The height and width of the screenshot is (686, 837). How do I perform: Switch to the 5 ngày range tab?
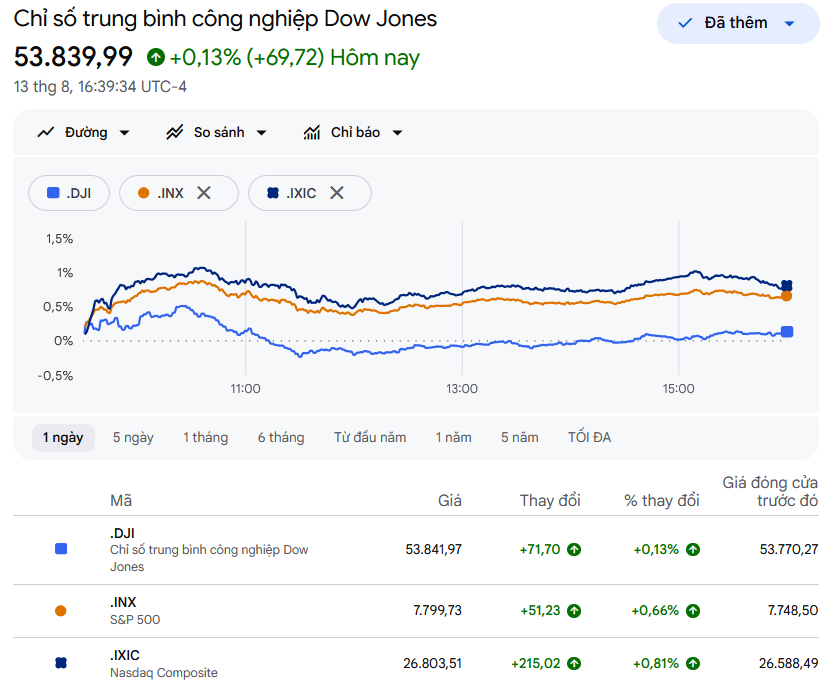133,438
